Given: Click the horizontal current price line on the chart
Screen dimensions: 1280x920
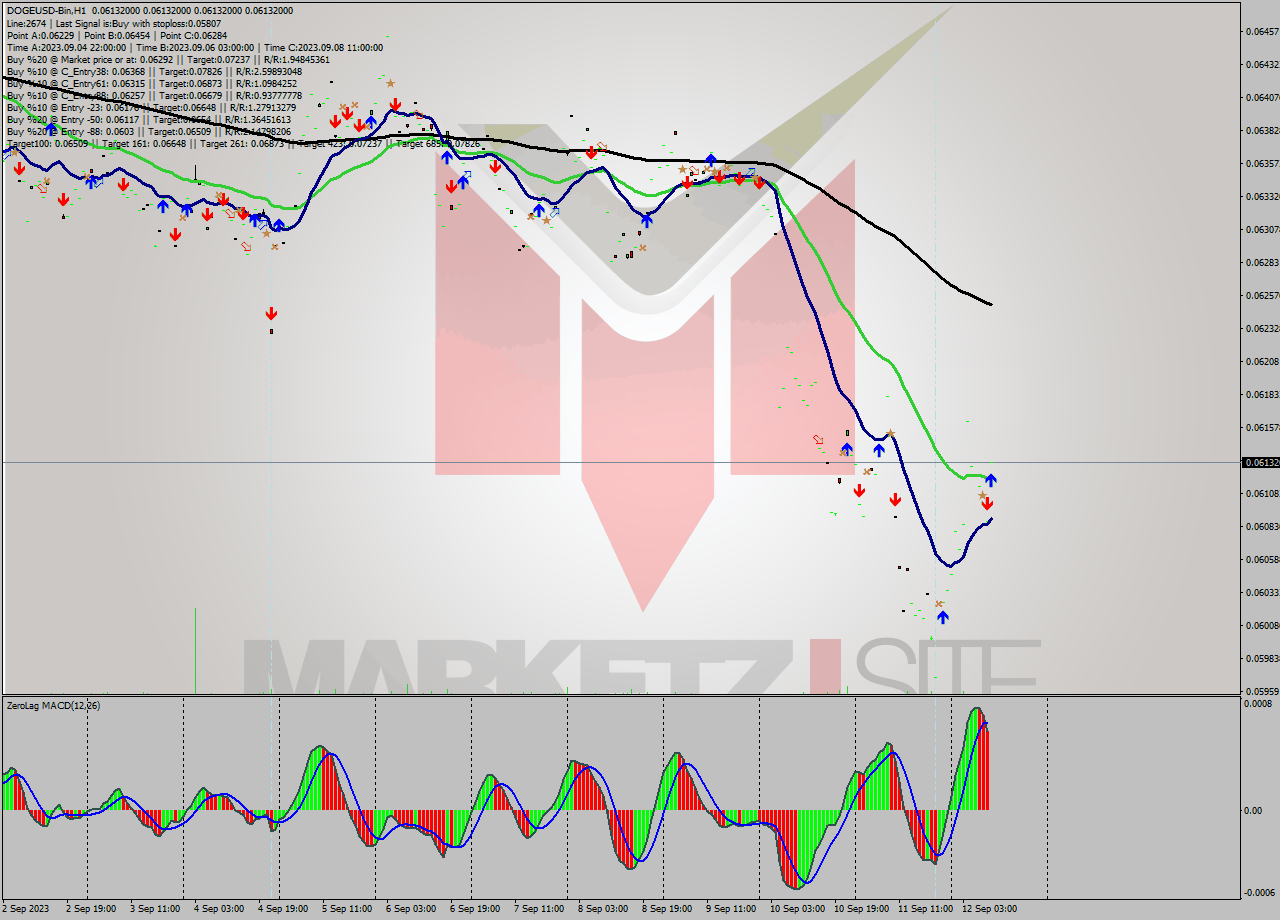Looking at the screenshot, I should coord(620,462).
